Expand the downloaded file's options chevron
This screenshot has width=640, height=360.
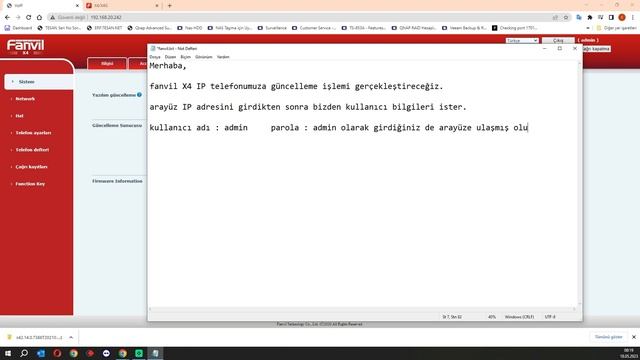pyautogui.click(x=71, y=338)
